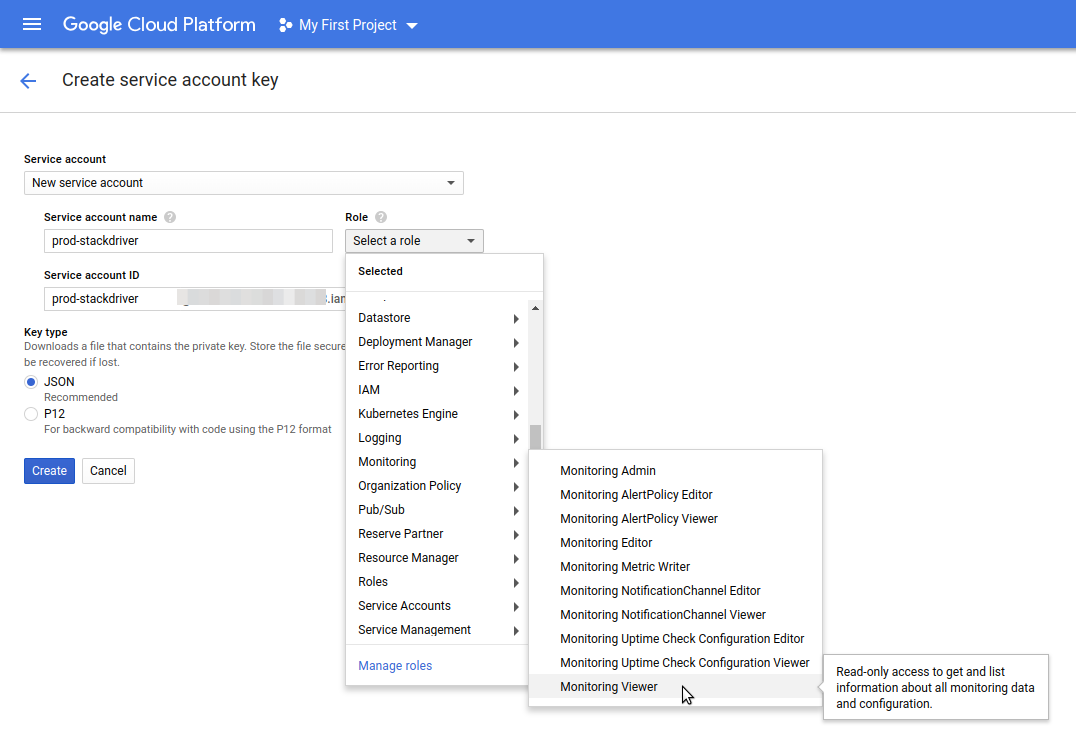Open the hamburger navigation menu
This screenshot has height=743, width=1076.
[32, 24]
